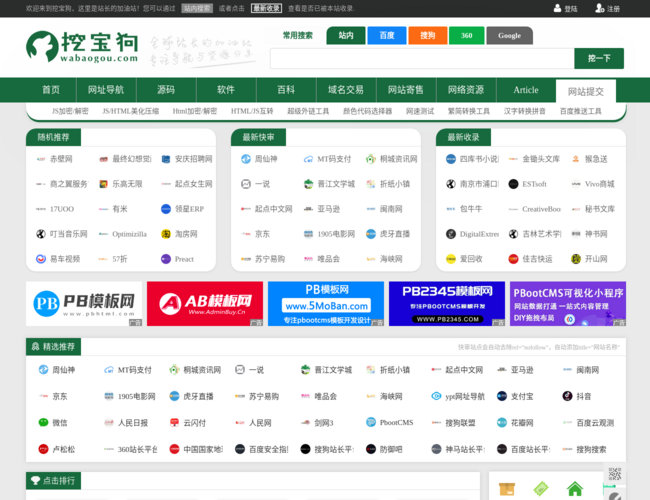Open Article in the main menu
The image size is (650, 500).
click(526, 90)
